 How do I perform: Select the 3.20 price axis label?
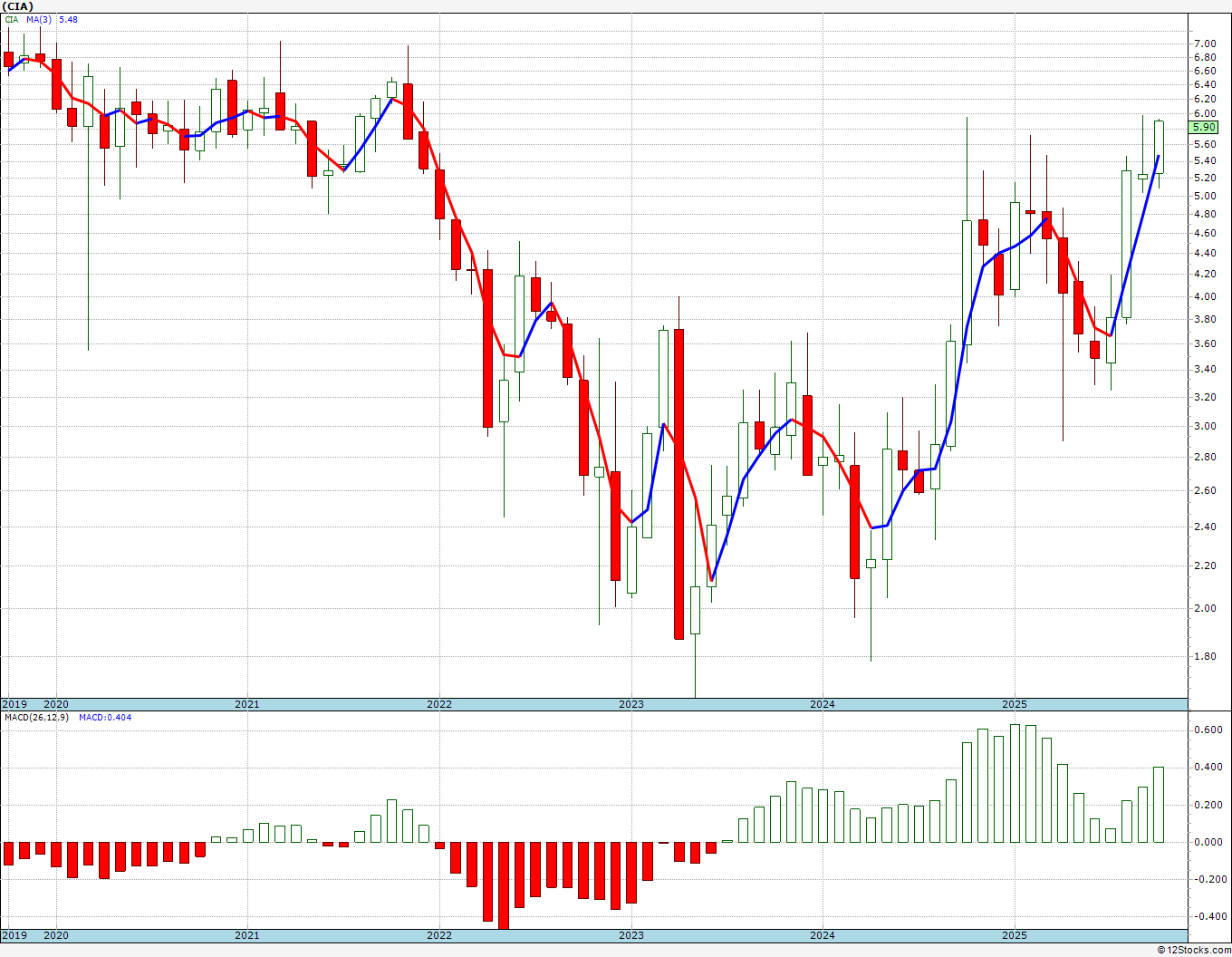pos(1205,397)
